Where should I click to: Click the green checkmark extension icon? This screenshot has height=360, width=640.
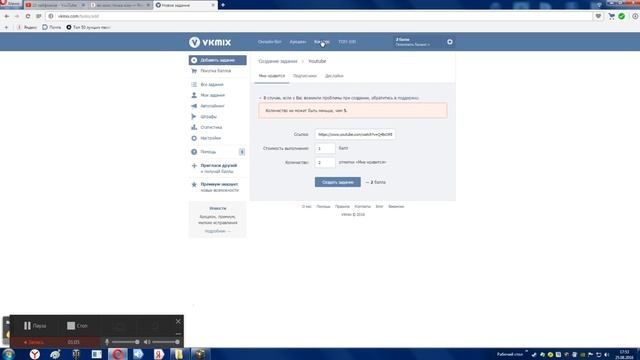click(622, 16)
